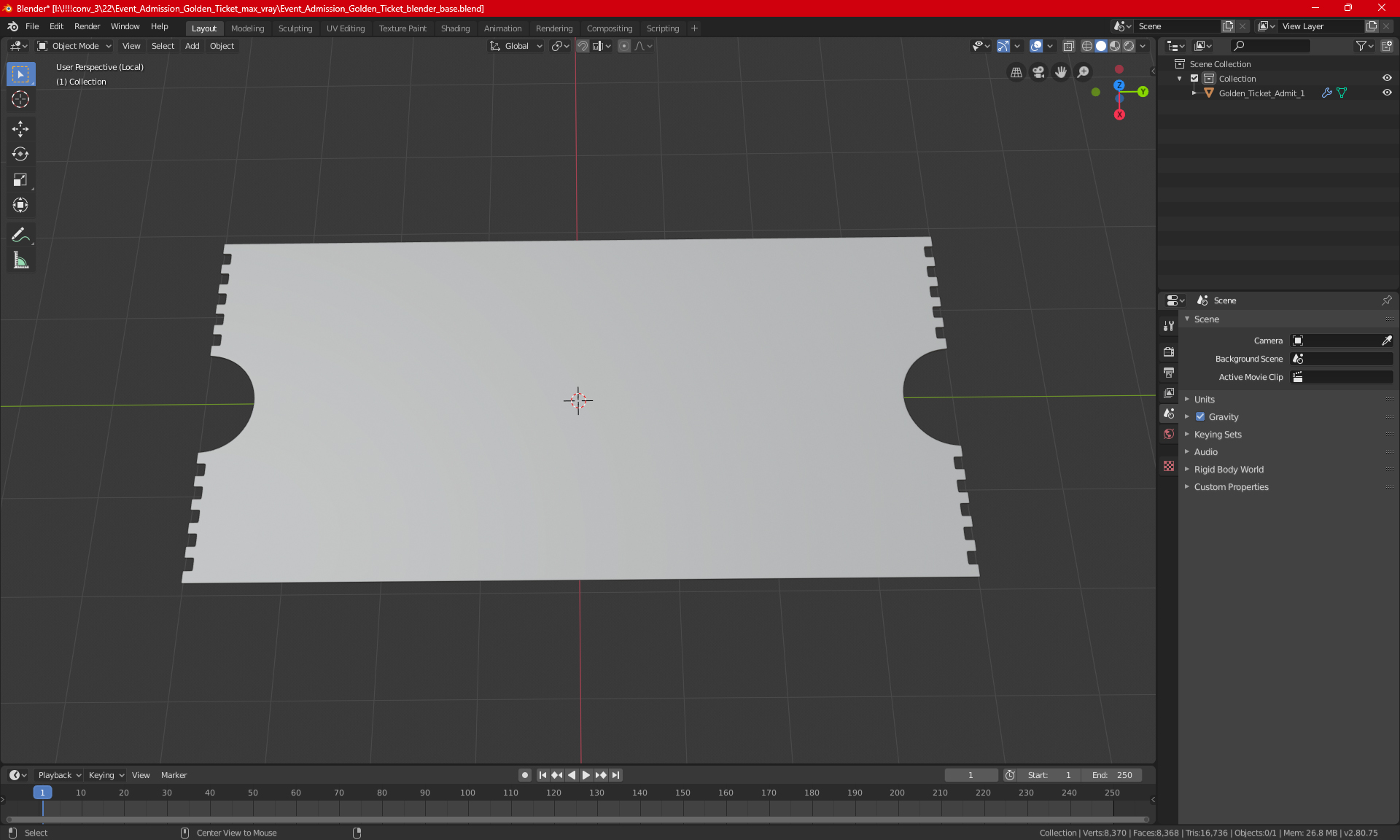Open Global transform orientation dropdown

click(x=516, y=46)
